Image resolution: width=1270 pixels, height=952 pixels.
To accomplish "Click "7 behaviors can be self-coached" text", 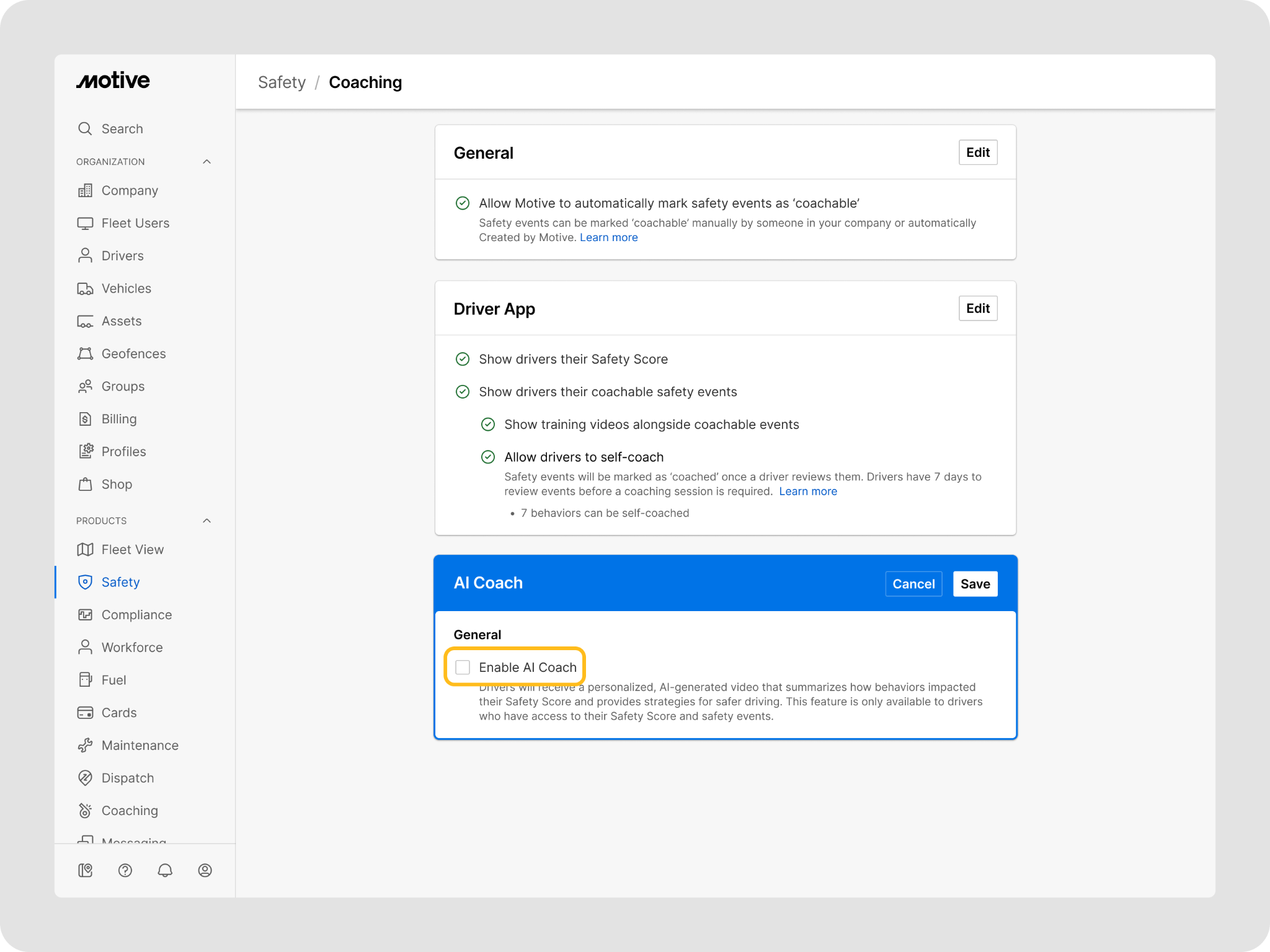I will click(605, 513).
